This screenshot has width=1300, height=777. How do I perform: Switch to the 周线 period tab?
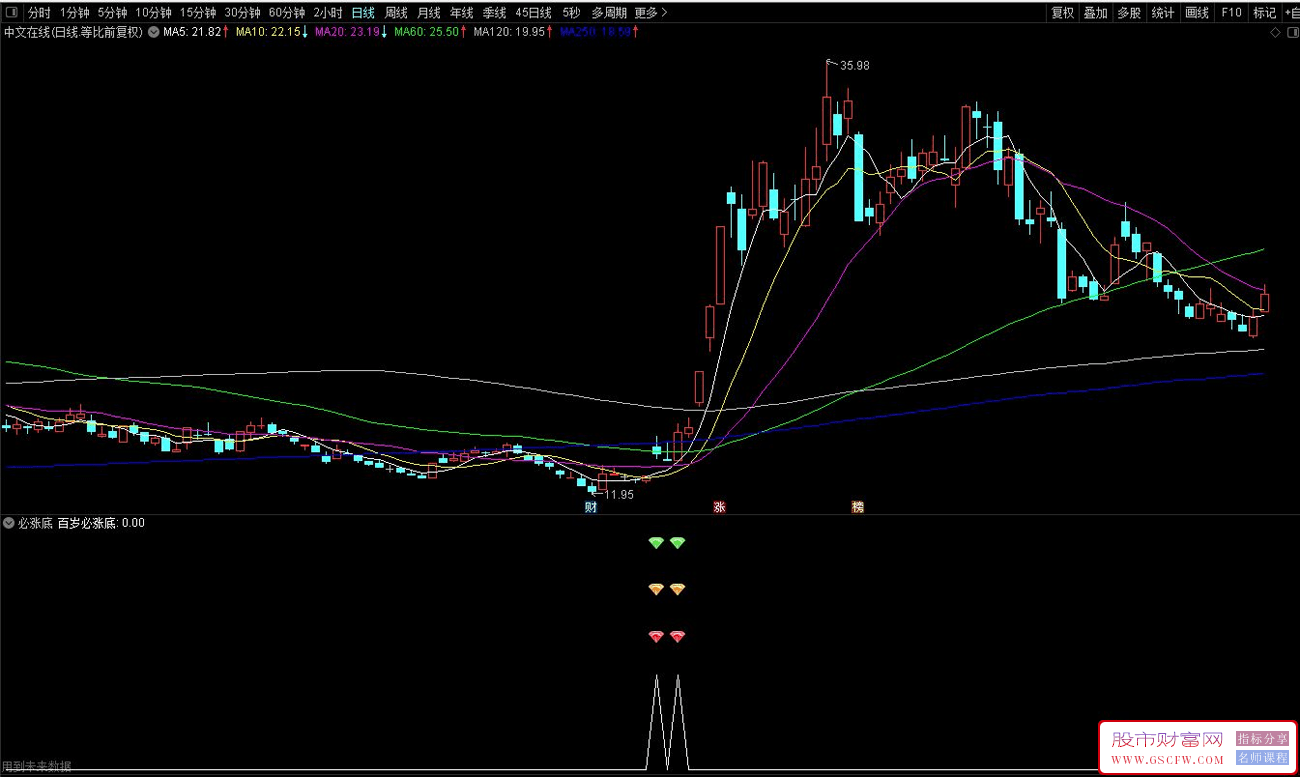396,13
